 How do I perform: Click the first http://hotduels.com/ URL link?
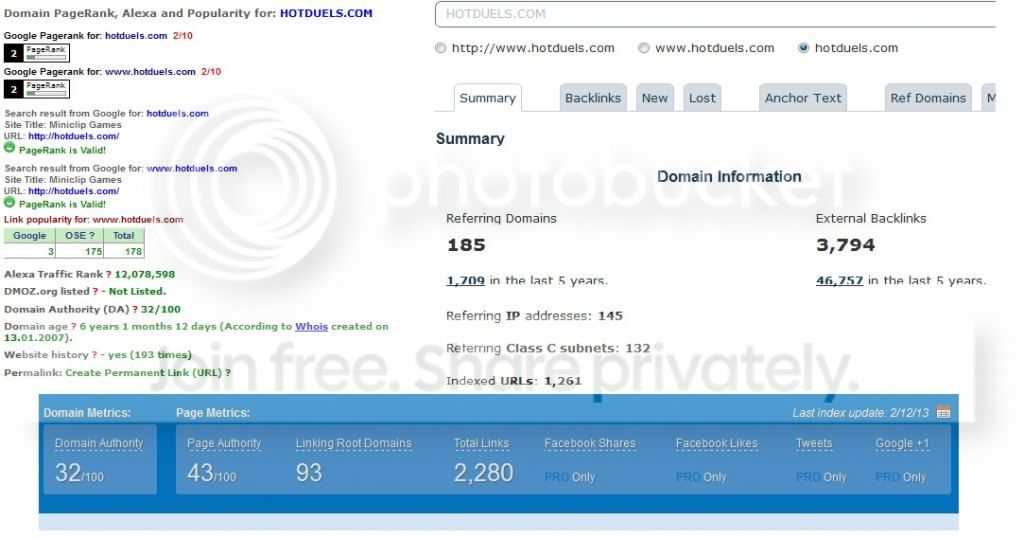73,136
